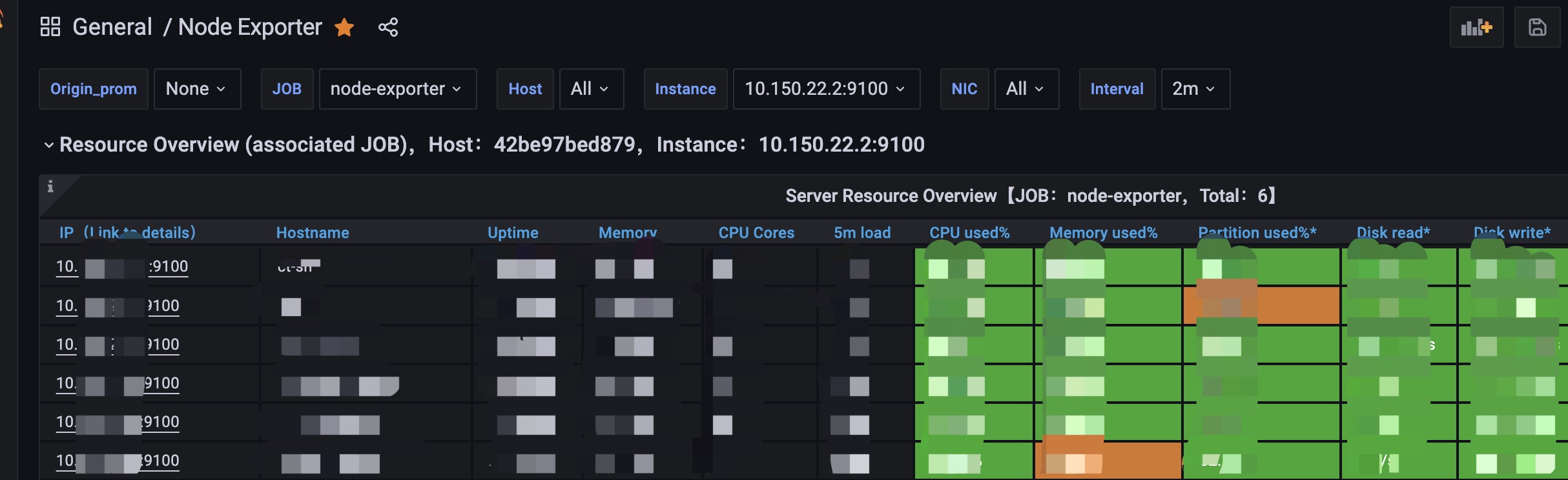This screenshot has width=1568, height=480.
Task: Sort by the Memory used% column header
Action: pos(1103,233)
